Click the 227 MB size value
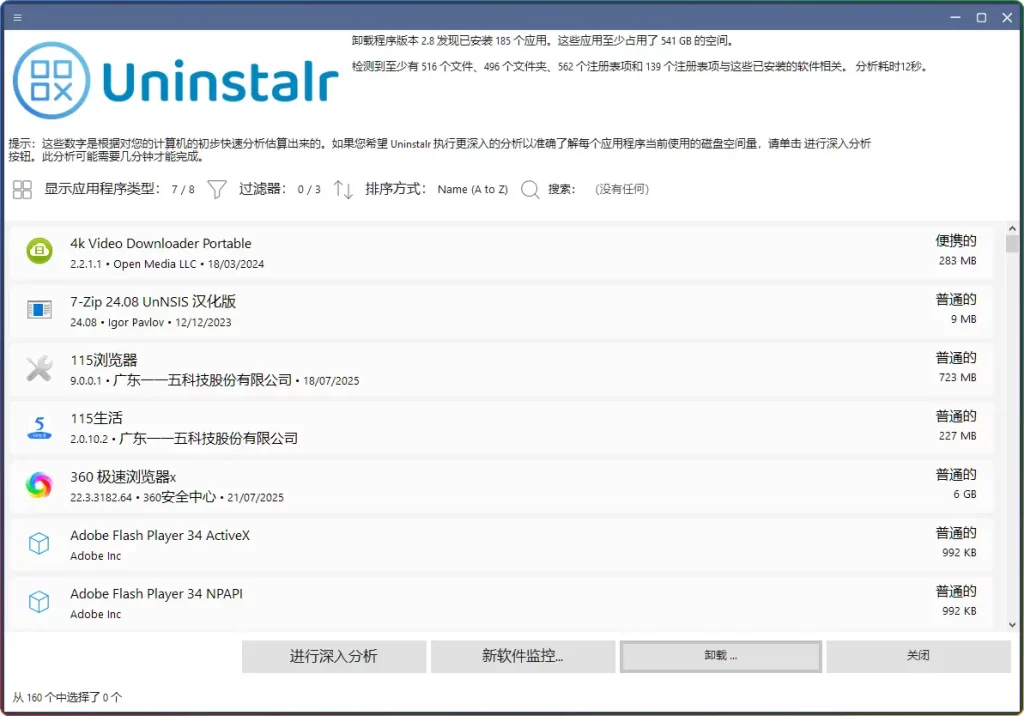 [x=957, y=436]
